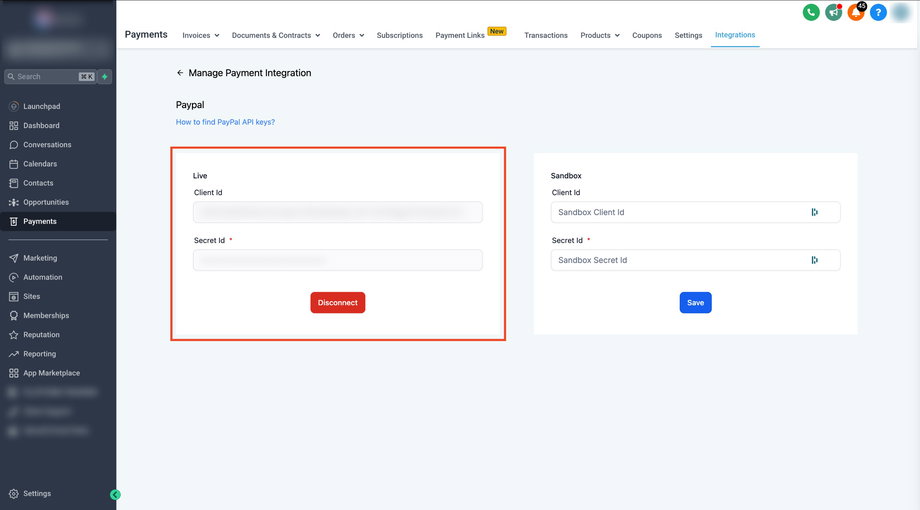Click the blue help question mark icon
920x510 pixels.
pyautogui.click(x=878, y=12)
